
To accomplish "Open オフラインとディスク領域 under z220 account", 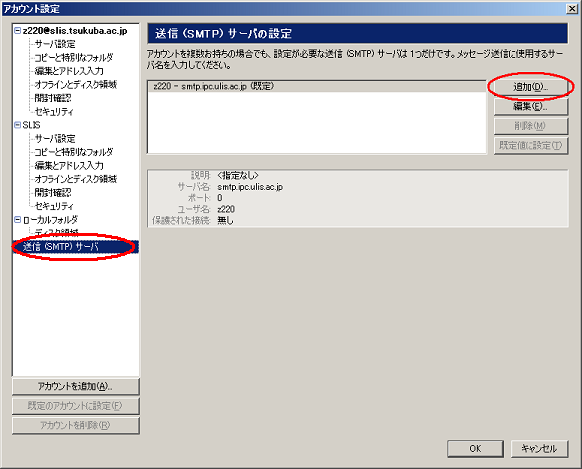I will (x=76, y=85).
